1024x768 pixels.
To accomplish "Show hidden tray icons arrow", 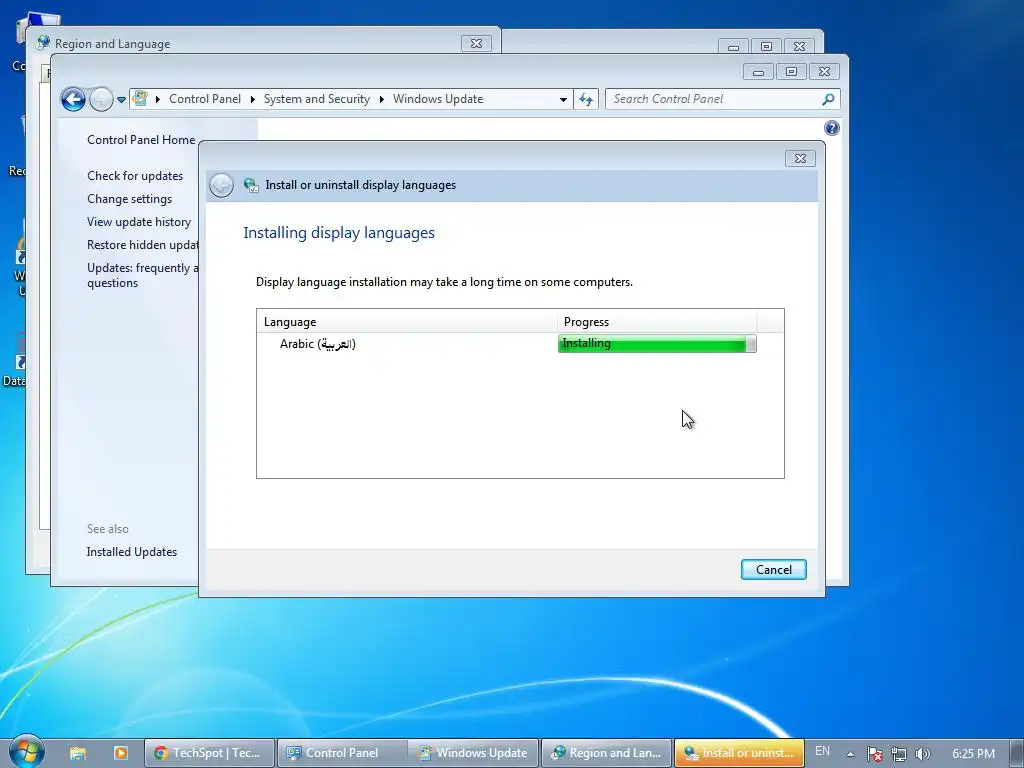I will point(850,754).
